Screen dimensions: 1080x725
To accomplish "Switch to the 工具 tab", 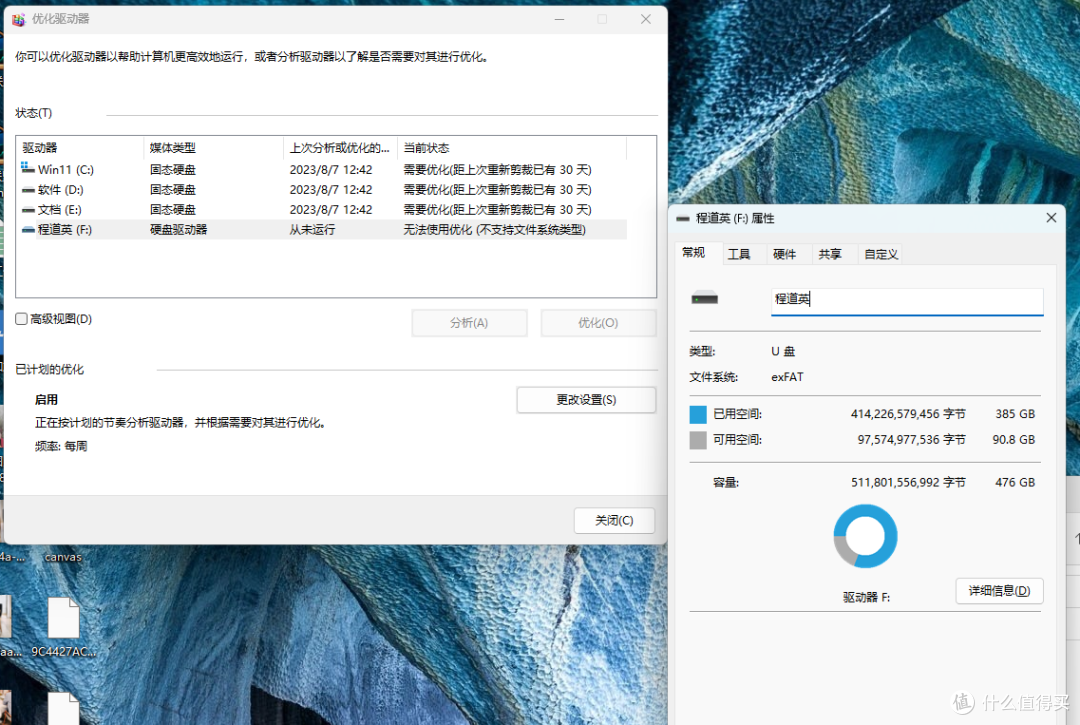I will 739,254.
